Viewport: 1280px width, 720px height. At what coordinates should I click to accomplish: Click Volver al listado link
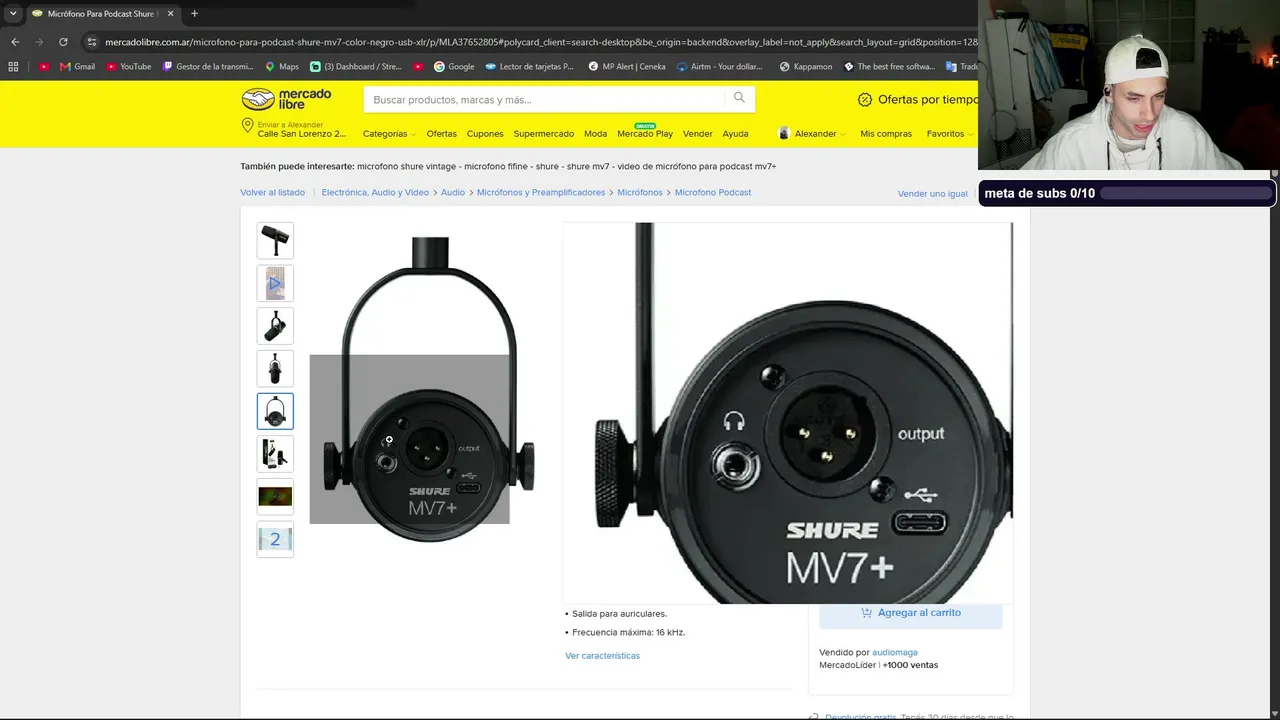pyautogui.click(x=272, y=192)
